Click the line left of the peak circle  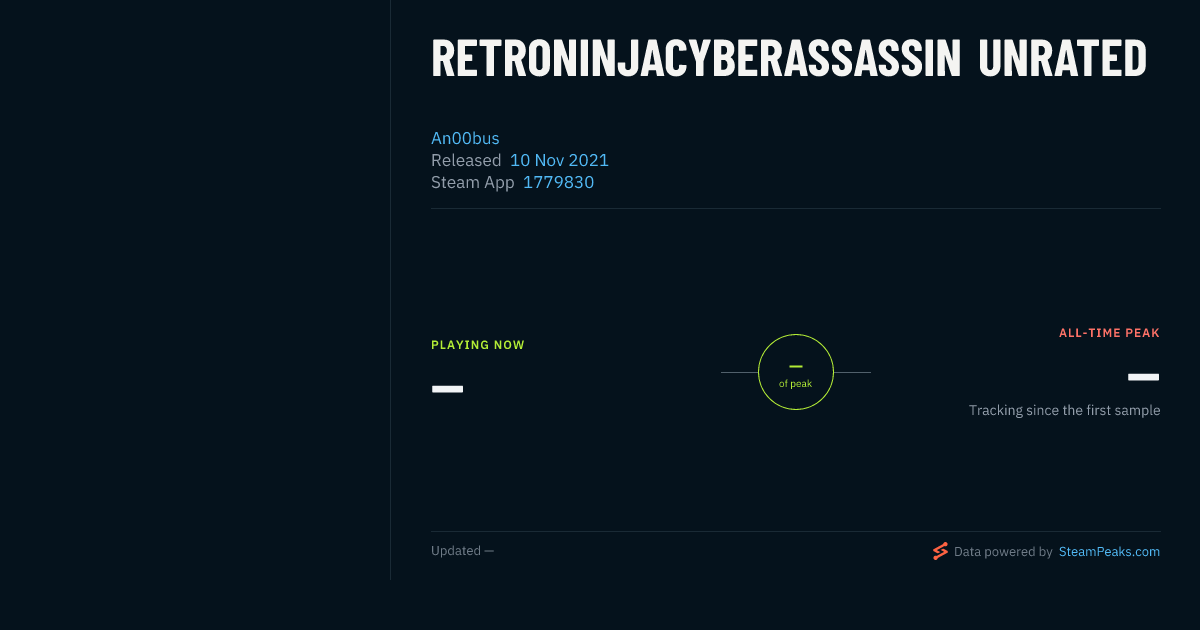[x=739, y=372]
